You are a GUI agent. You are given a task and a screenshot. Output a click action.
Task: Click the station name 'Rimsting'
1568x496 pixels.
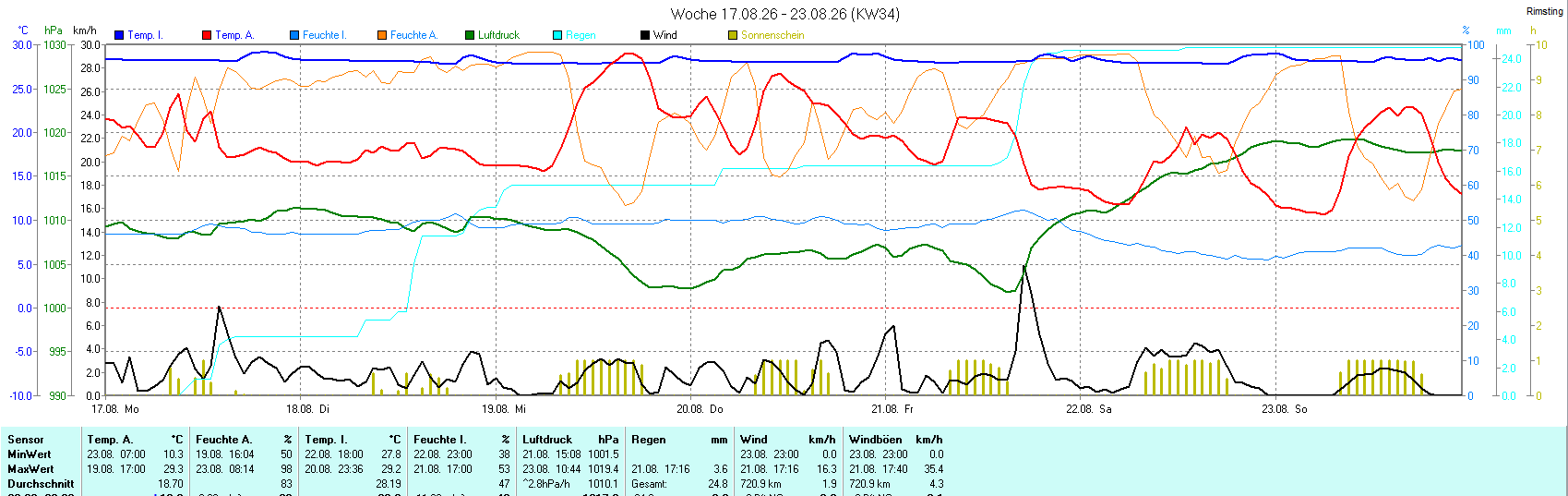pos(1544,11)
